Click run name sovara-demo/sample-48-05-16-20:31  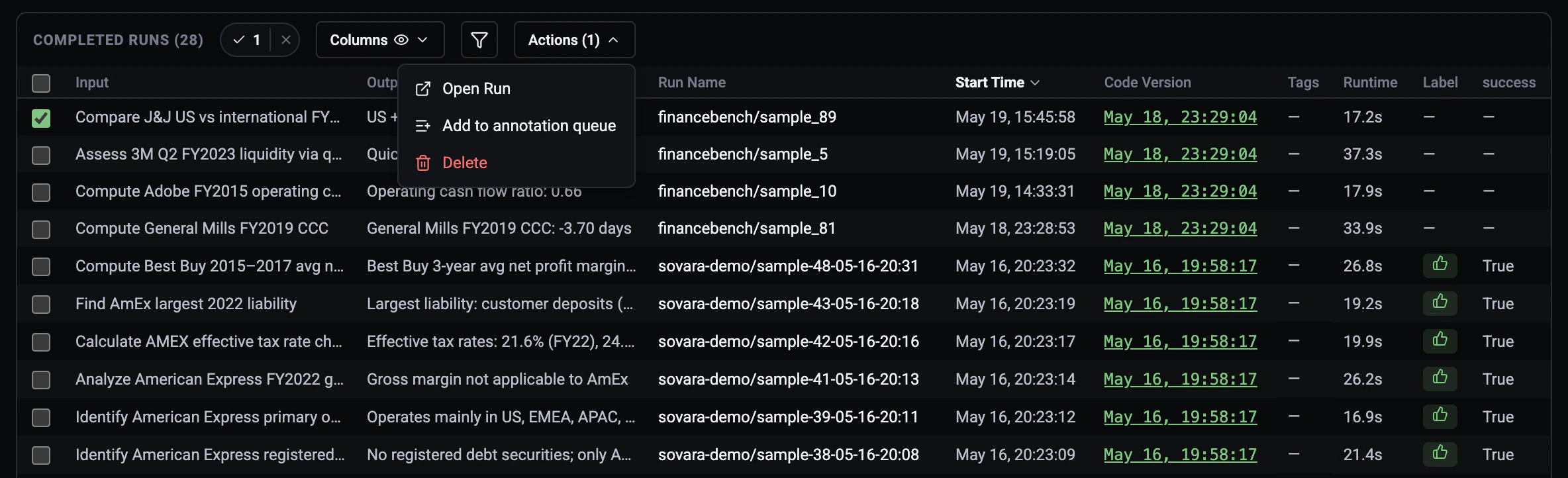coord(788,266)
